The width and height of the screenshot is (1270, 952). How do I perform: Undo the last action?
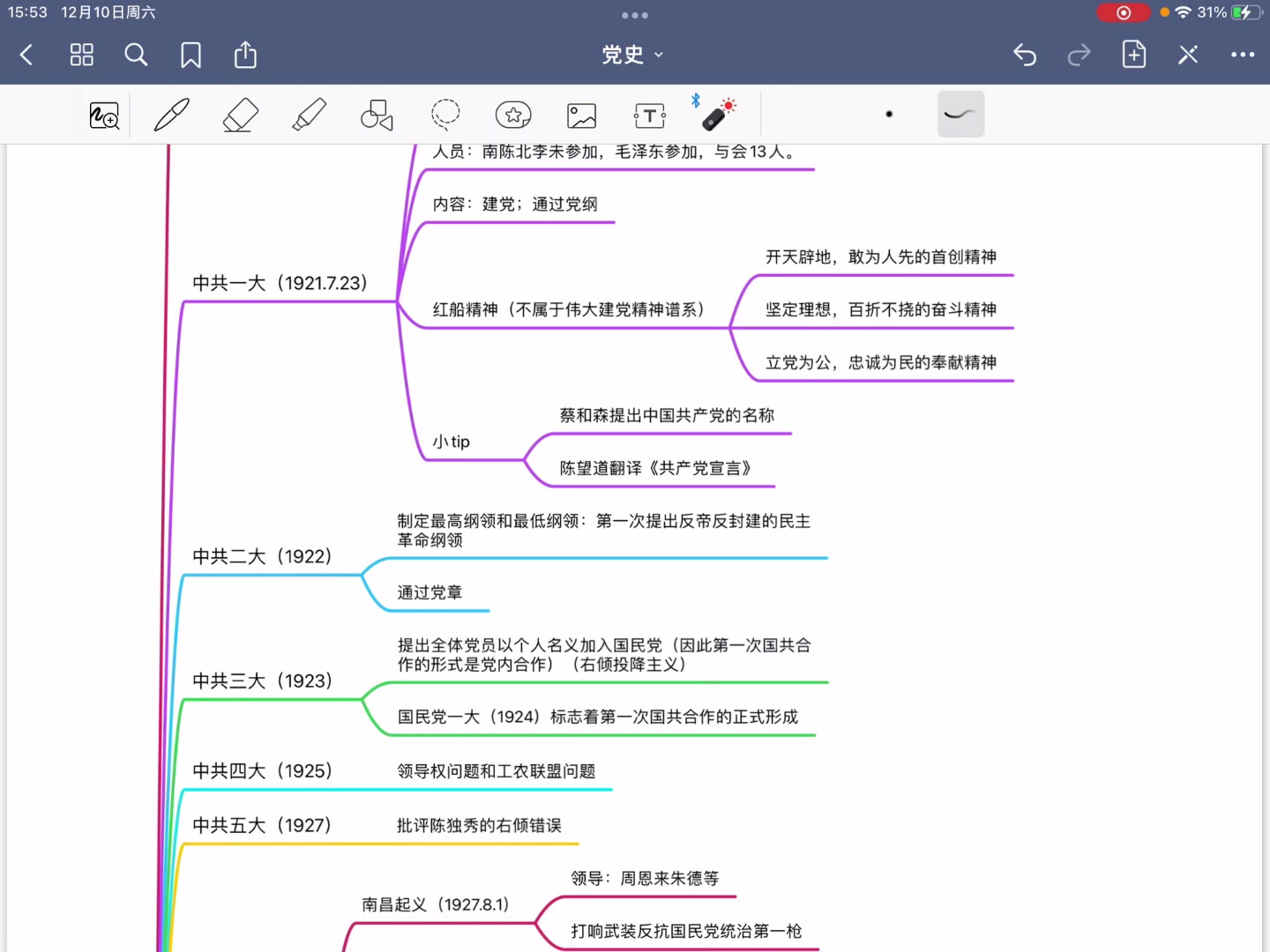pos(1025,55)
